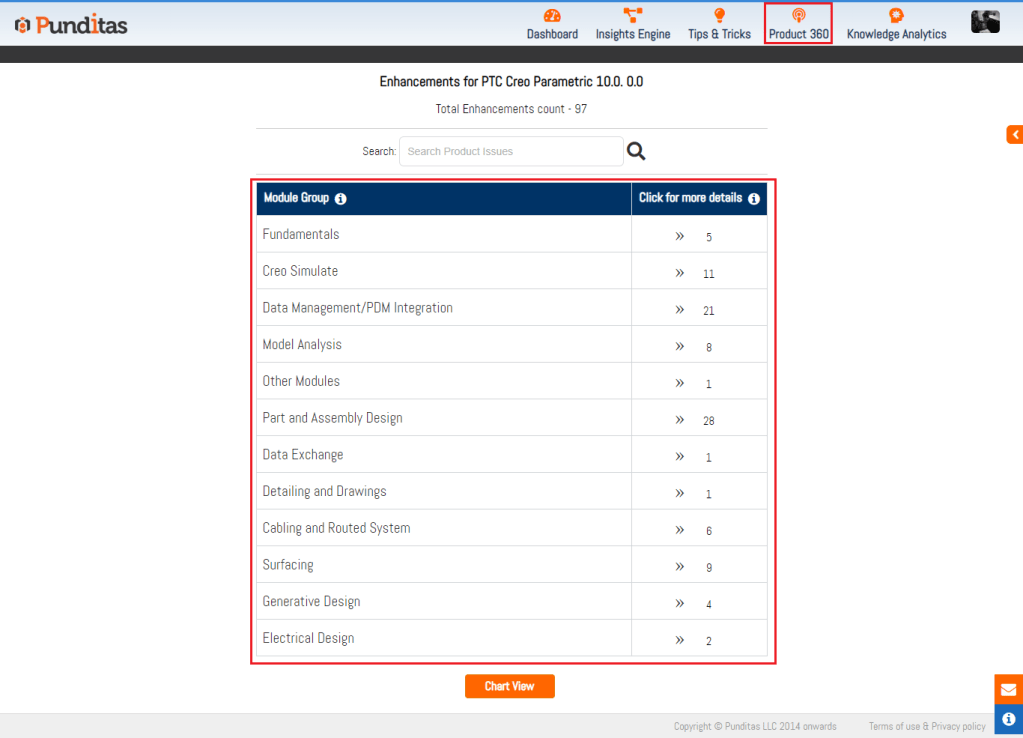1023x738 pixels.
Task: Click the Search Product Issues field
Action: [510, 151]
